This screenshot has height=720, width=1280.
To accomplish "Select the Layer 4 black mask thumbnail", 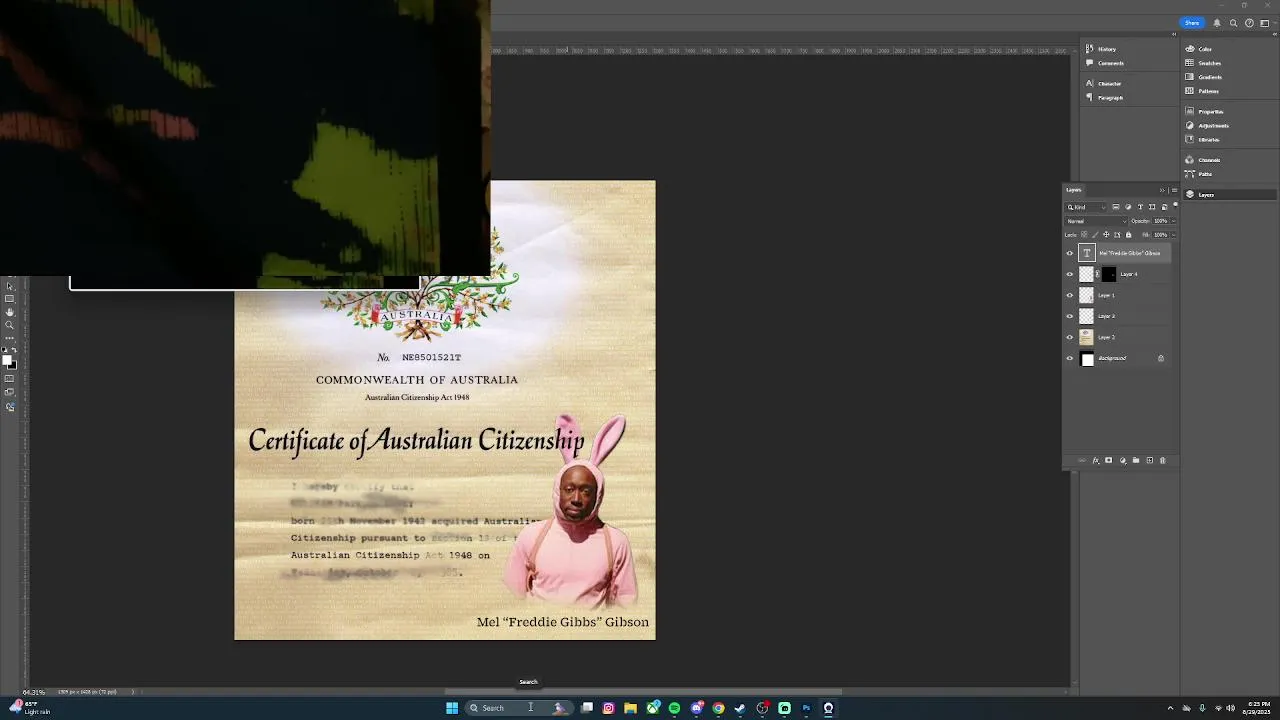I will click(1109, 274).
